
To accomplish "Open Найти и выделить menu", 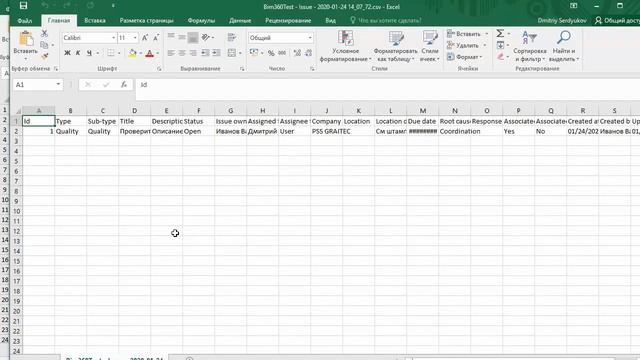I will pos(564,46).
